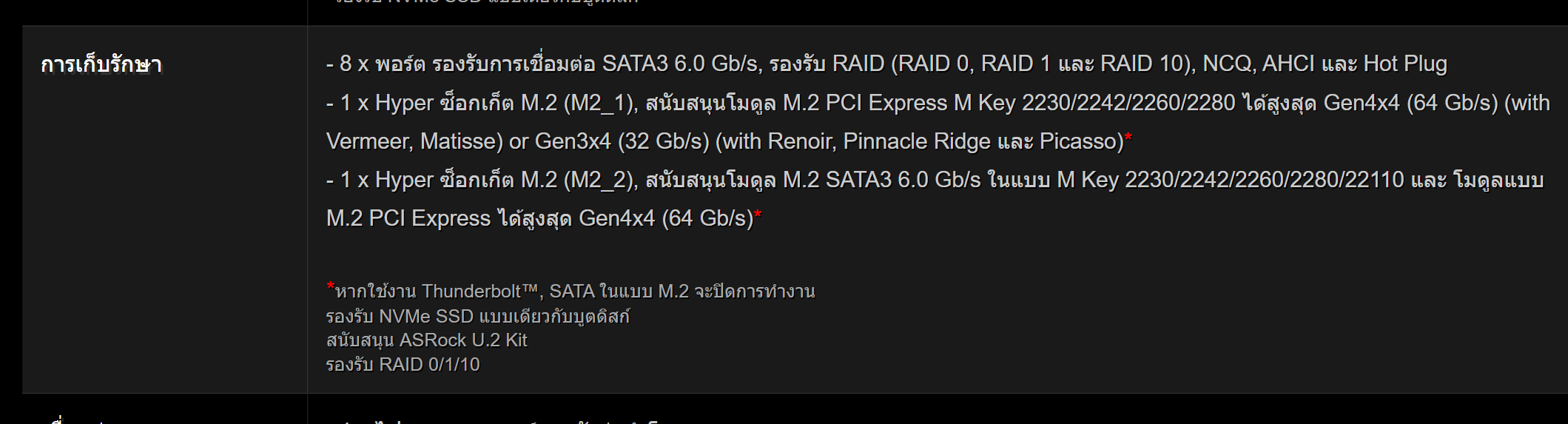1568x424 pixels.
Task: Click the RAID 0/1/10 footnote line
Action: pos(403,365)
